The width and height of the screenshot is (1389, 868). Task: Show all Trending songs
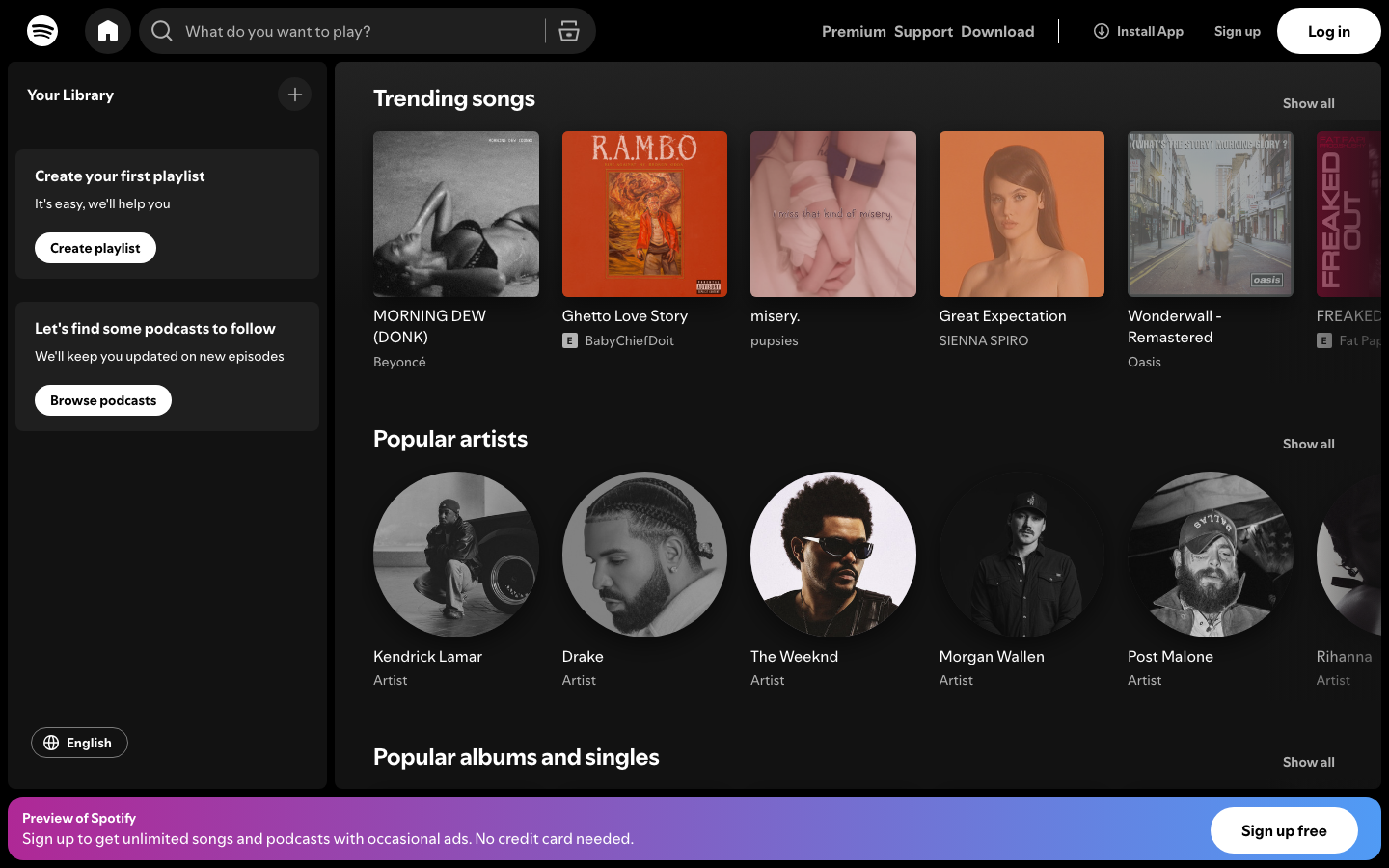click(1309, 103)
